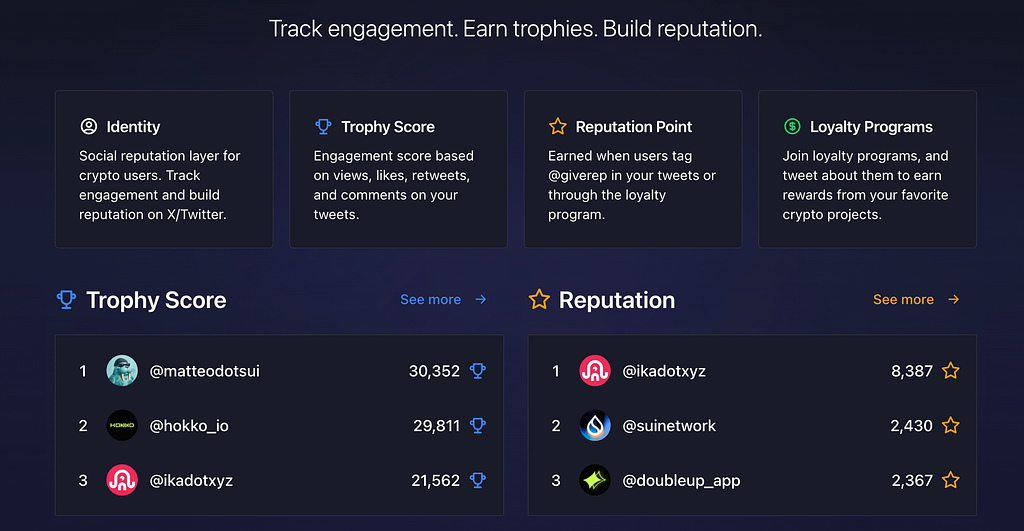Image resolution: width=1024 pixels, height=531 pixels.
Task: Click the Identity person icon
Action: [x=89, y=126]
